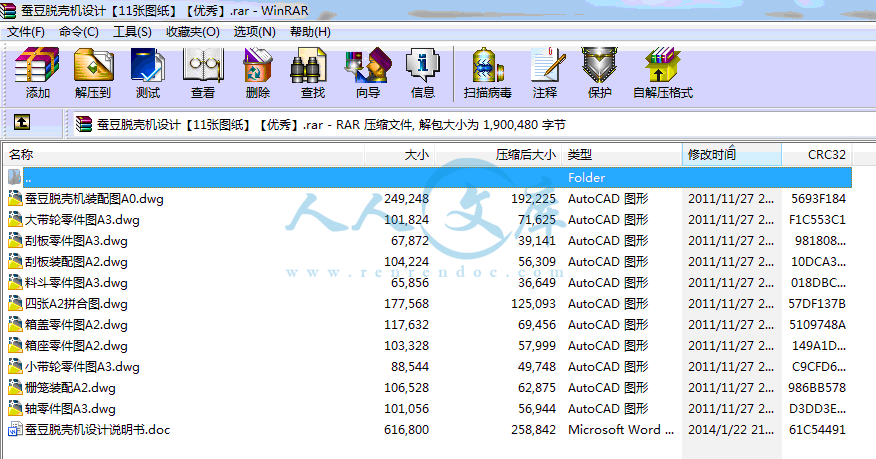Screen dimensions: 876x459
Task: Click CRC32 value 986BB578
Action: [817, 388]
